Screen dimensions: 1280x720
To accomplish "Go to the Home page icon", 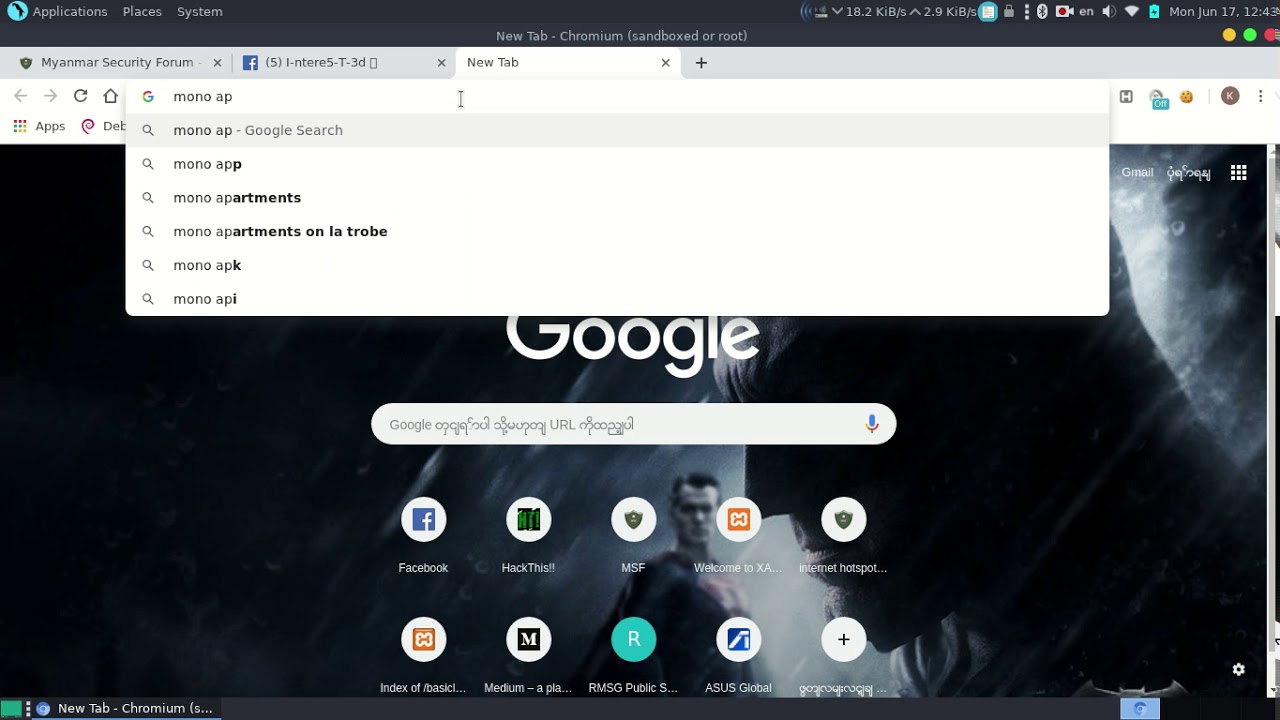I will 111,96.
